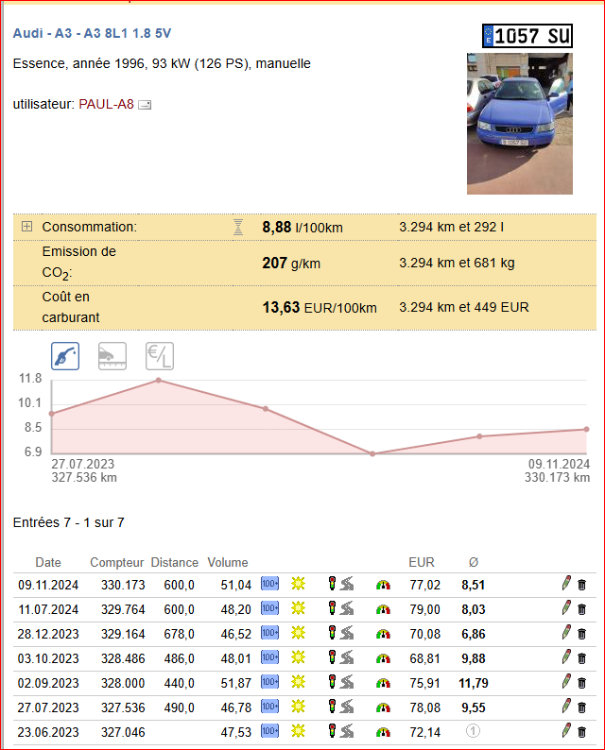Delete the 09.11.2024 entry

coord(582,585)
